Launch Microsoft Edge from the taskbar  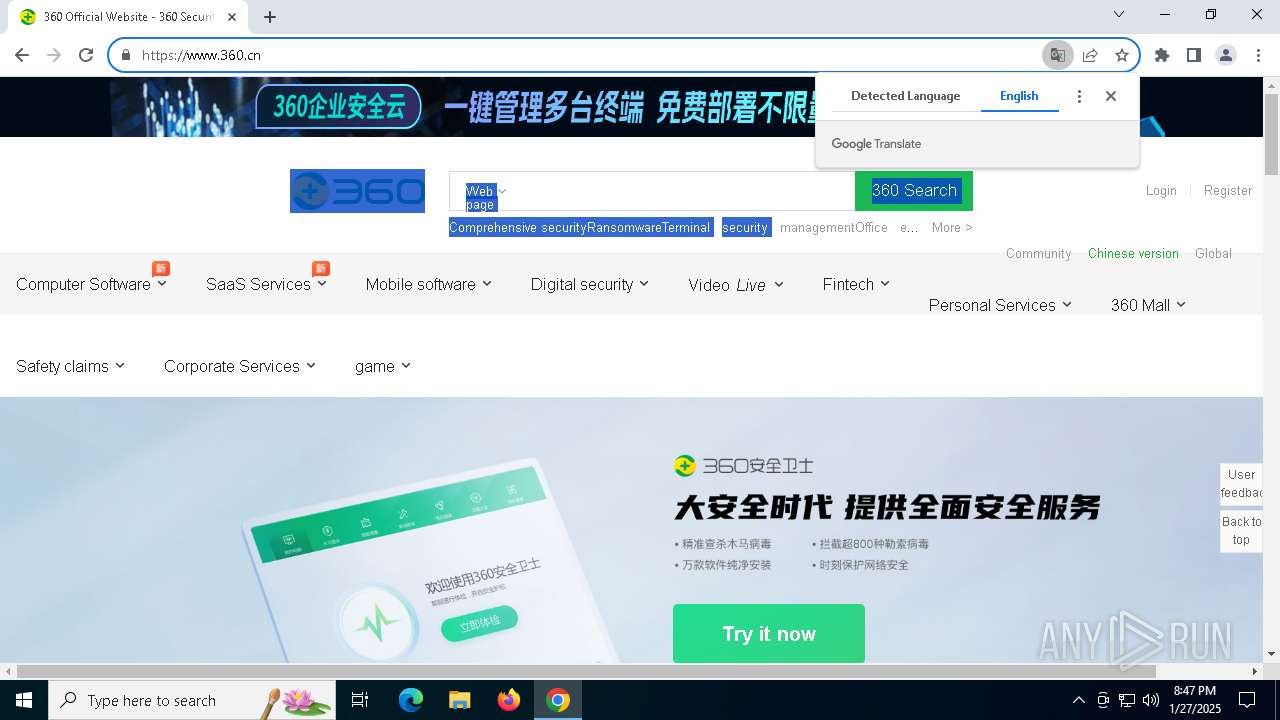[x=411, y=700]
